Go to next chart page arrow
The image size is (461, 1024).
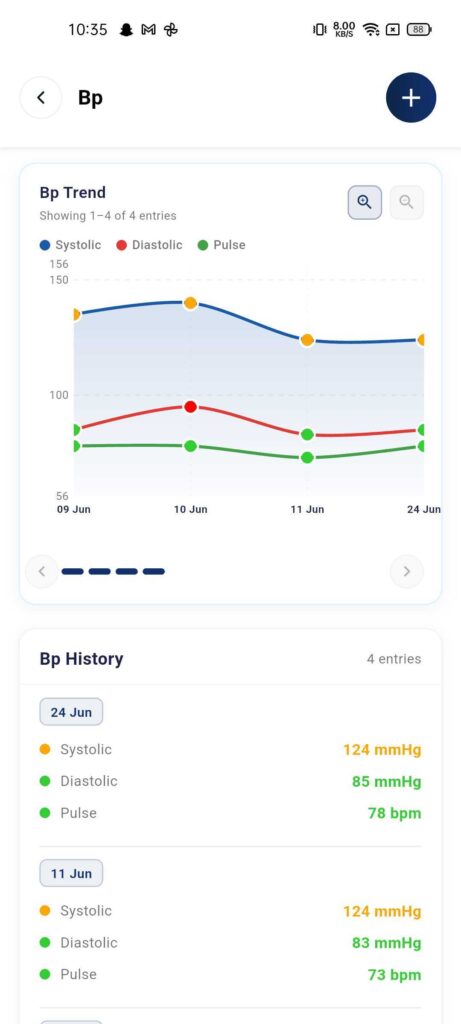407,571
